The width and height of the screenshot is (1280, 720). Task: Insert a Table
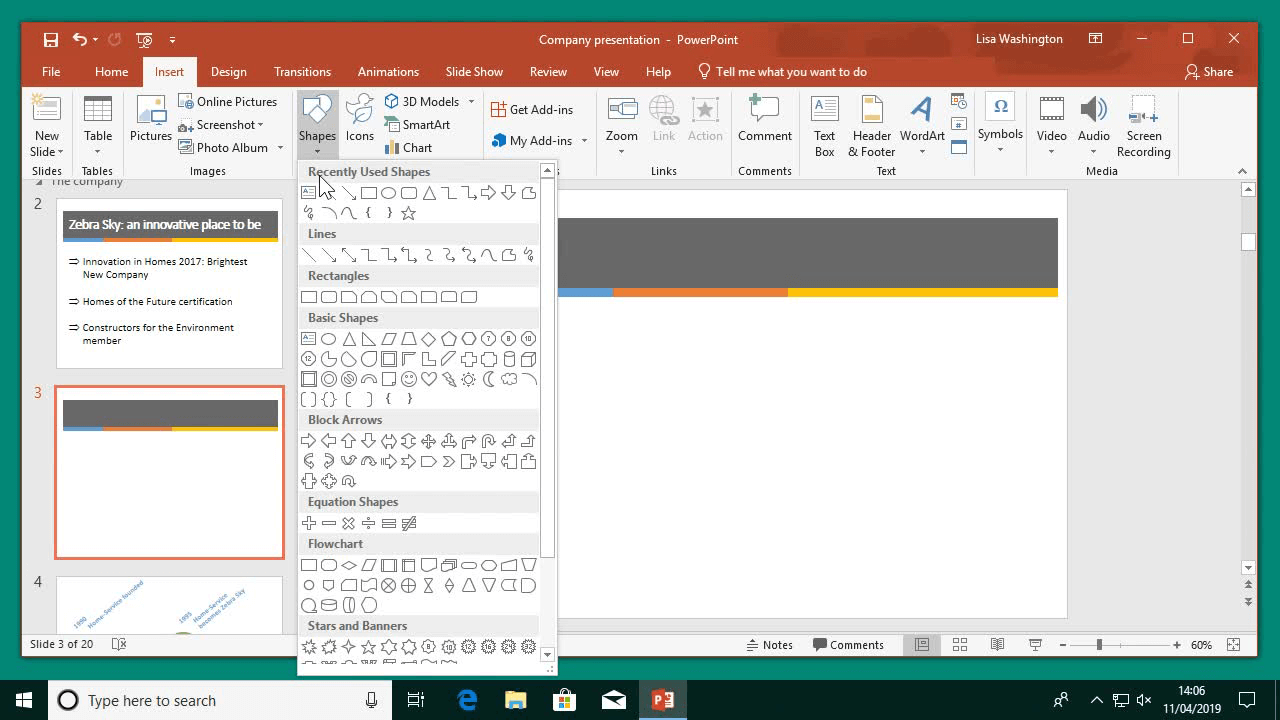[97, 119]
